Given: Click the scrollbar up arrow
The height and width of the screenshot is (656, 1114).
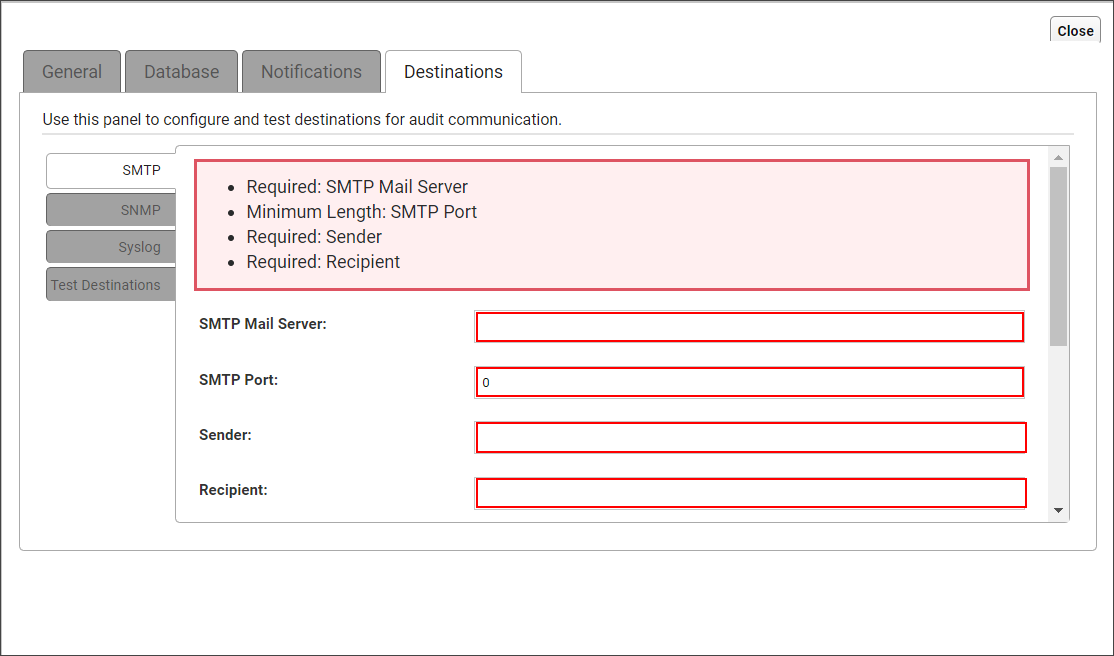Looking at the screenshot, I should pos(1058,156).
